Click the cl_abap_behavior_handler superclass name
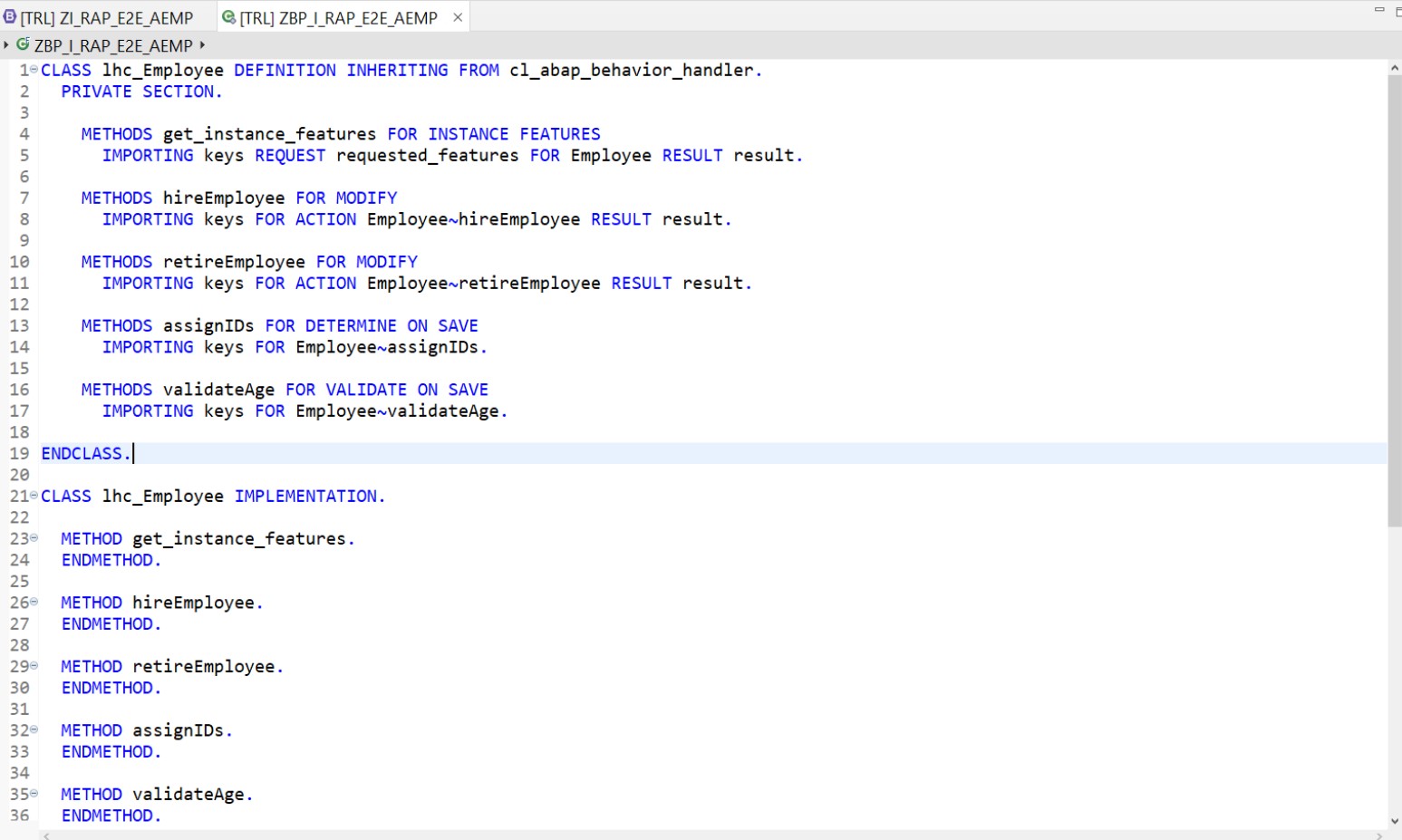Image resolution: width=1402 pixels, height=840 pixels. [x=634, y=70]
